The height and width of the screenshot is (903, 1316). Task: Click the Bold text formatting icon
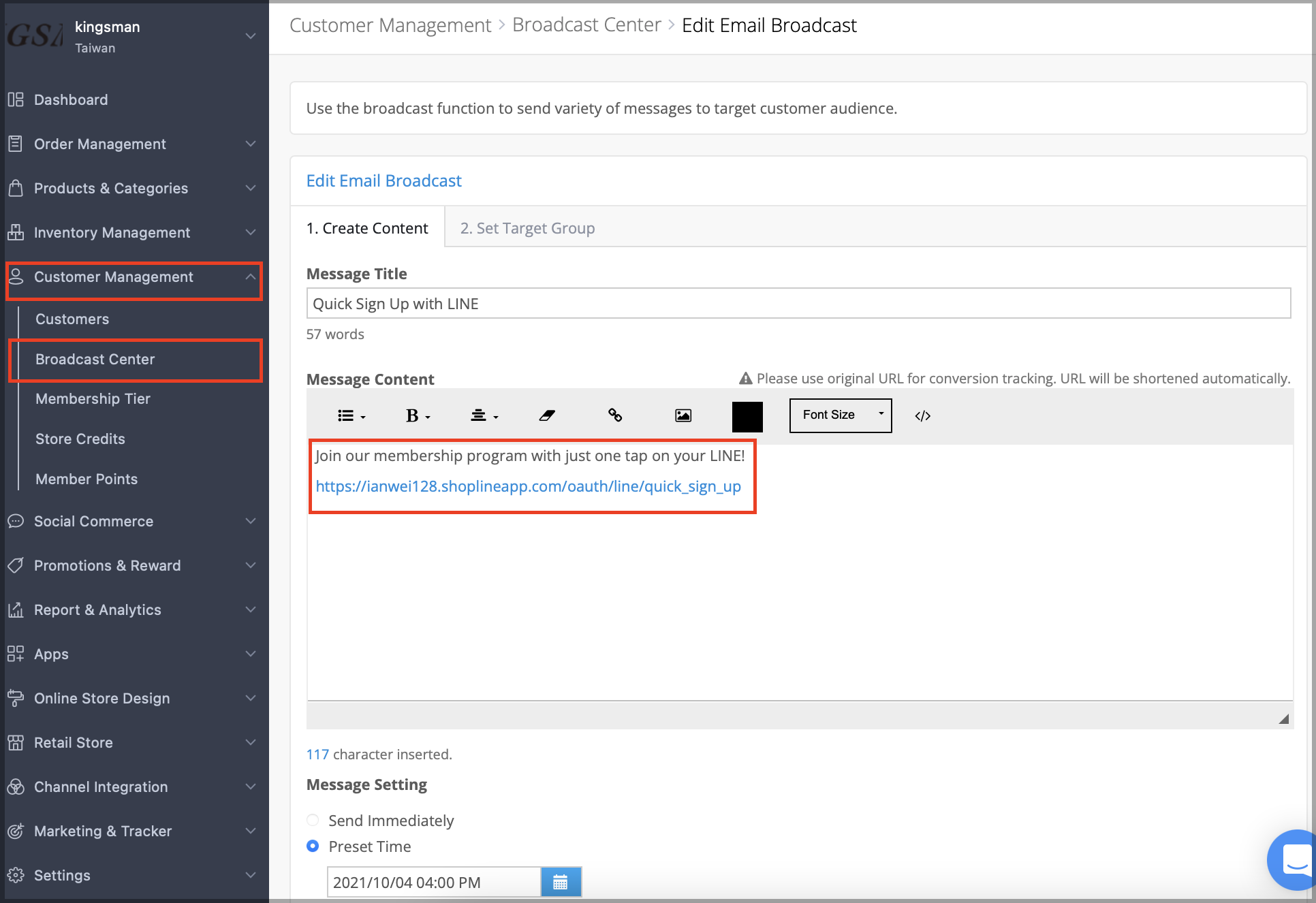(418, 415)
